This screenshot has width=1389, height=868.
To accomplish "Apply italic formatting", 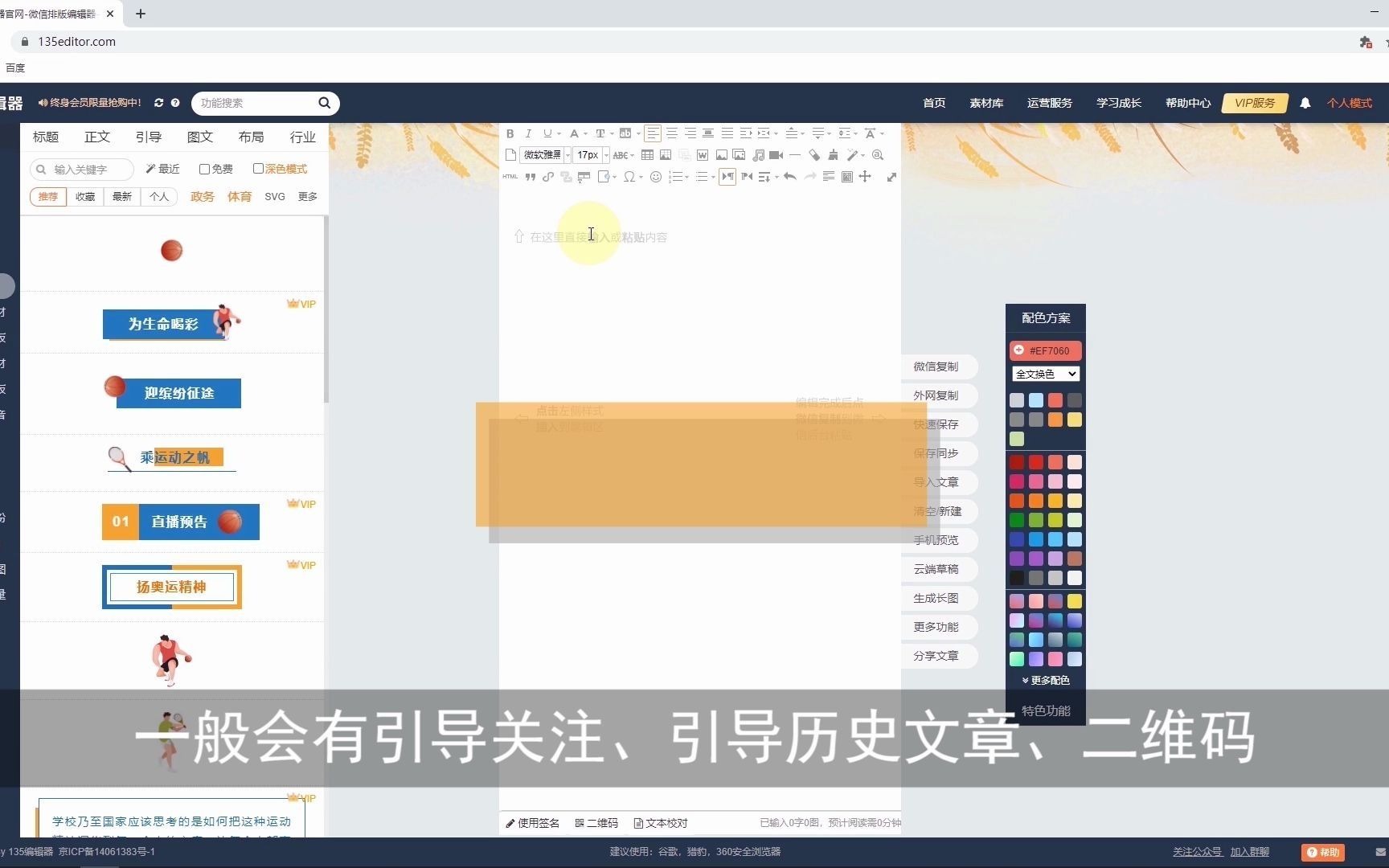I will click(528, 133).
